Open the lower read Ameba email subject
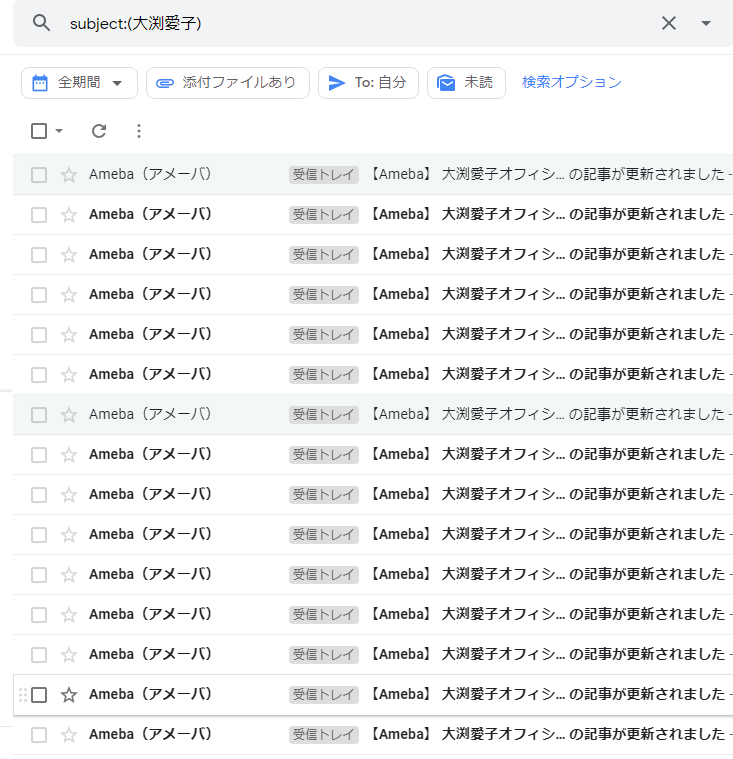This screenshot has height=759, width=733. pos(547,414)
